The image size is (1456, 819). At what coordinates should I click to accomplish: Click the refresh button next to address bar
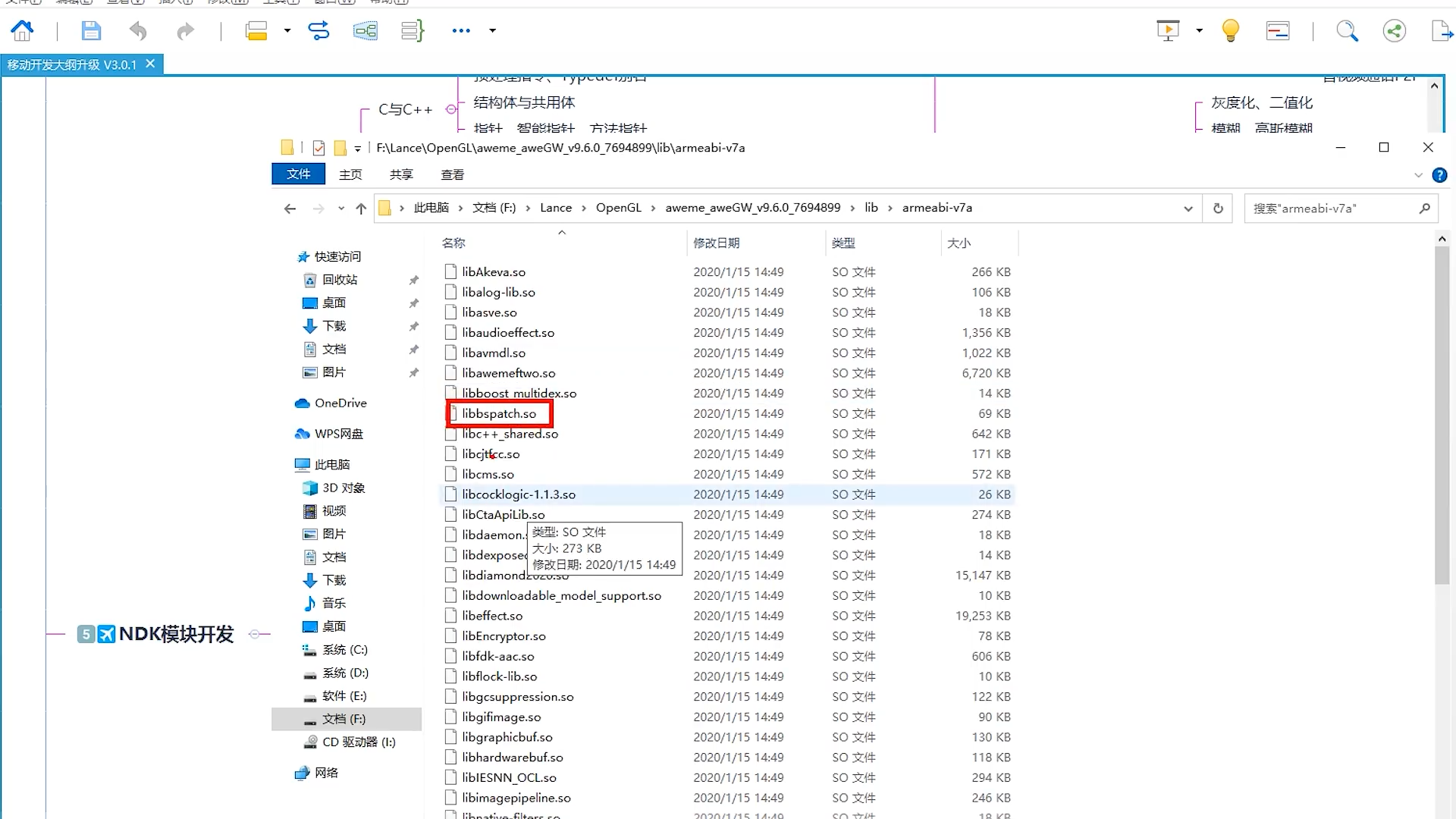(x=1218, y=208)
